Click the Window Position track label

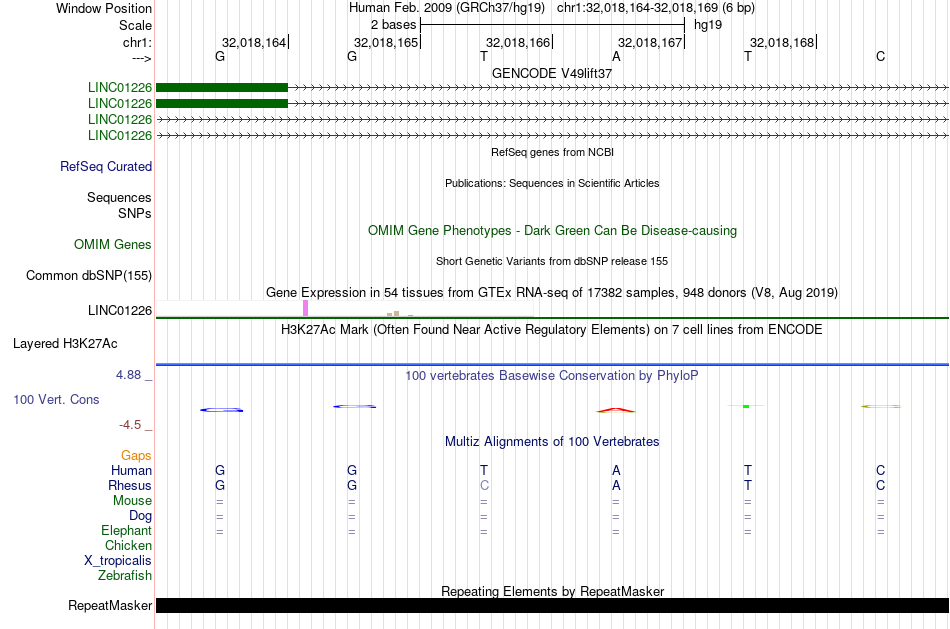pyautogui.click(x=104, y=8)
